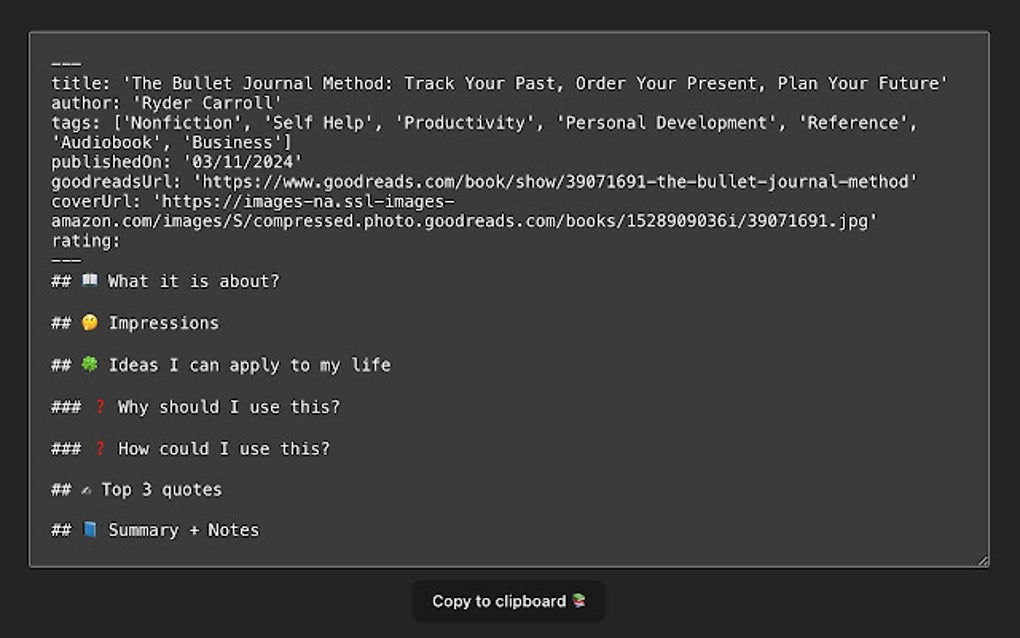Click the 'Summary + Notes' heading text

(183, 530)
